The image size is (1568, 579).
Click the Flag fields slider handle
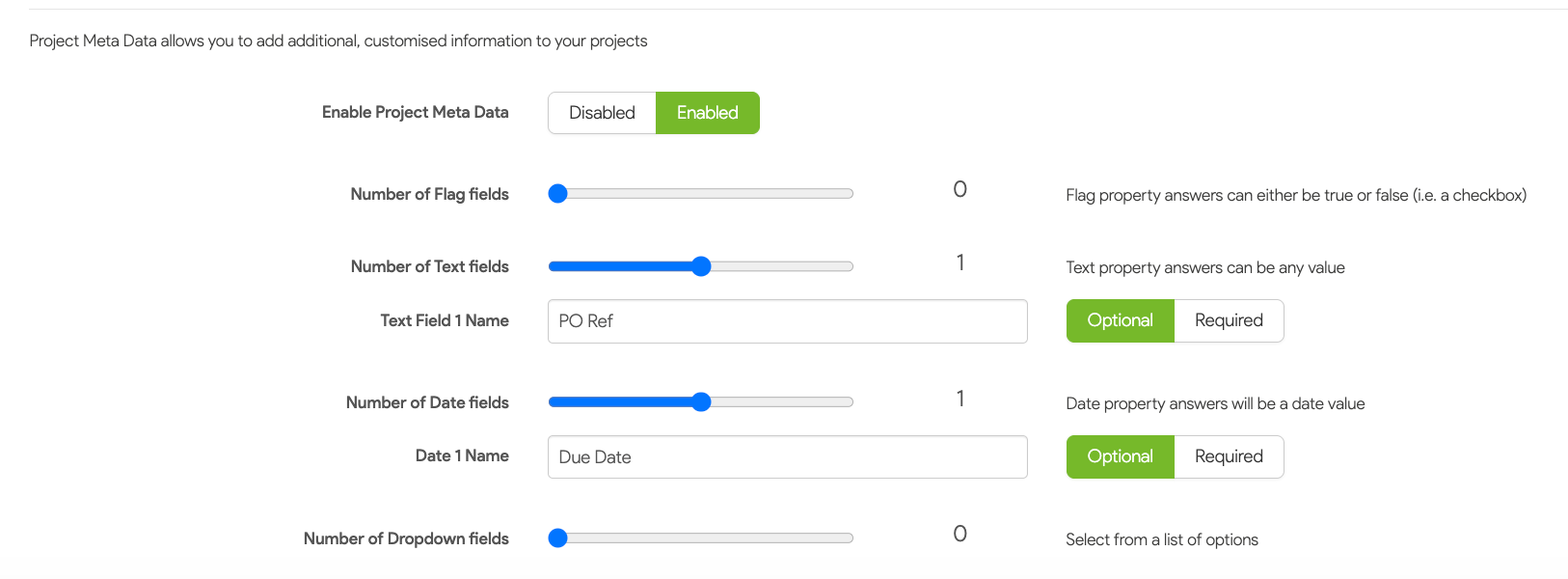557,194
